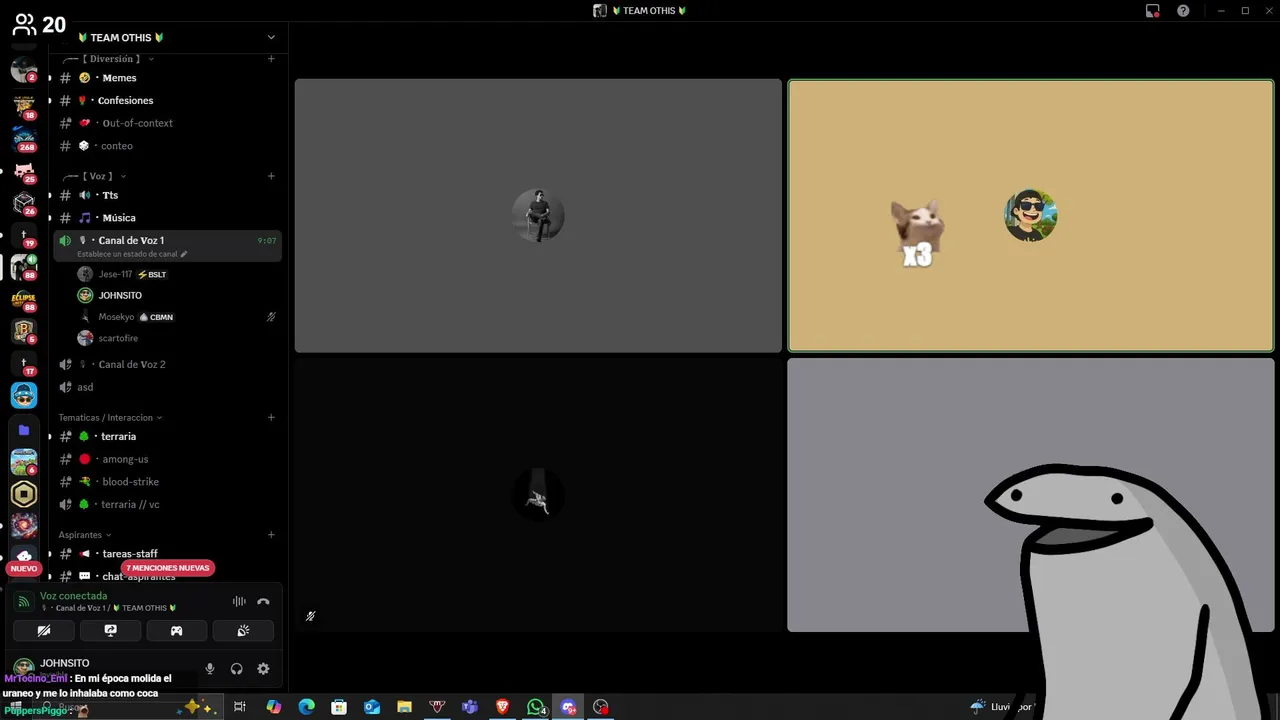
Task: Open server with 268 unread badge
Action: 24,137
